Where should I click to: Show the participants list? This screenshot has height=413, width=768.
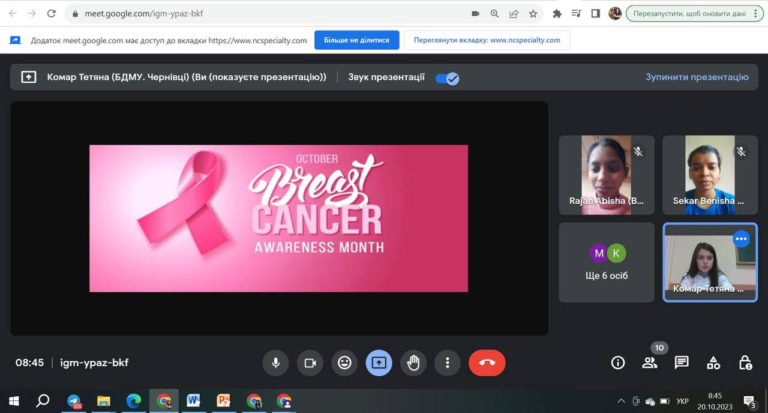[650, 362]
